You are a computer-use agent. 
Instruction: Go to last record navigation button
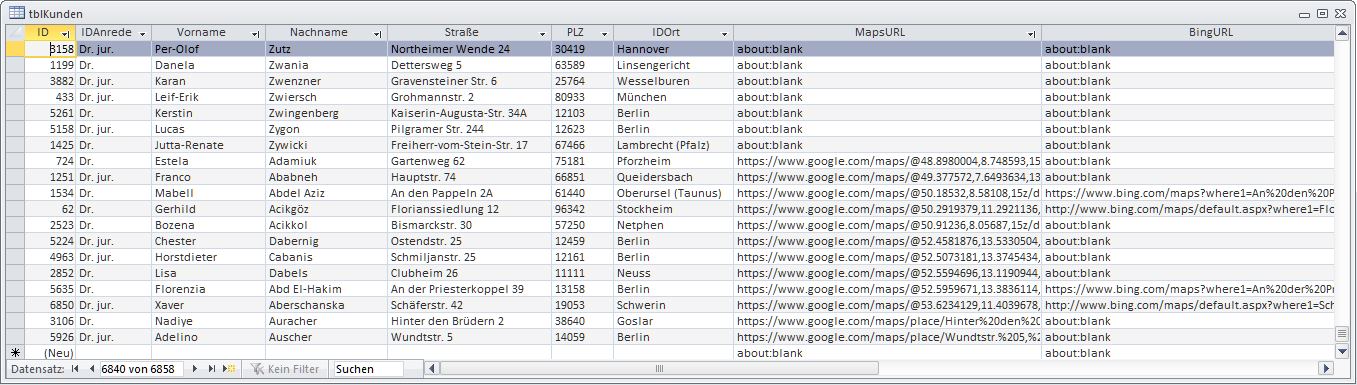click(x=211, y=369)
